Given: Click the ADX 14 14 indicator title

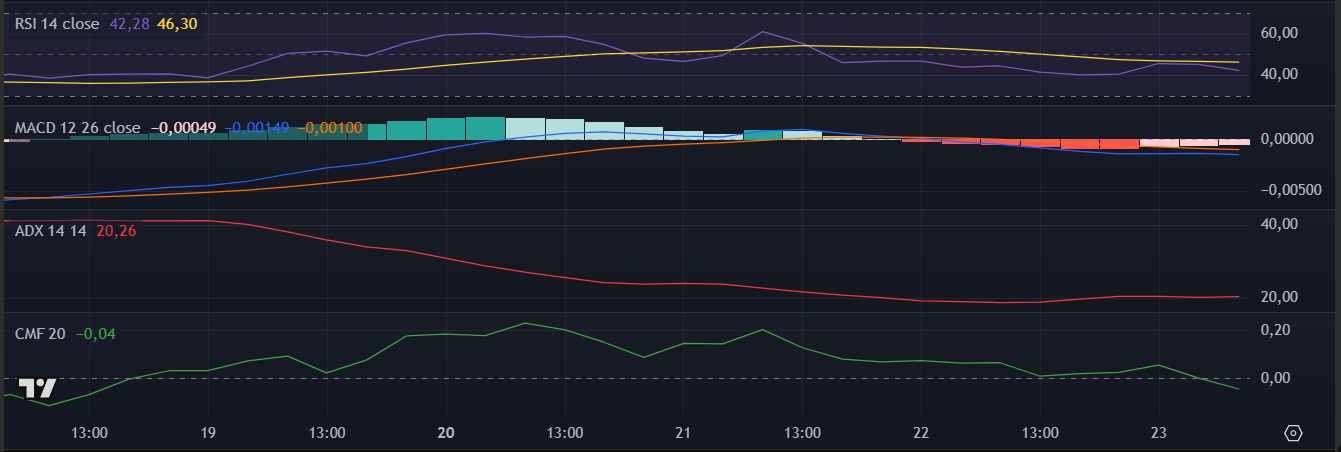Looking at the screenshot, I should [x=51, y=231].
